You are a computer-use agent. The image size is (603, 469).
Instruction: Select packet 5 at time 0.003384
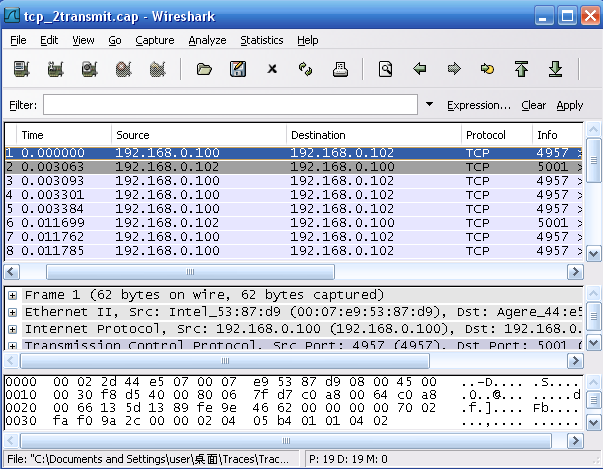[x=293, y=209]
